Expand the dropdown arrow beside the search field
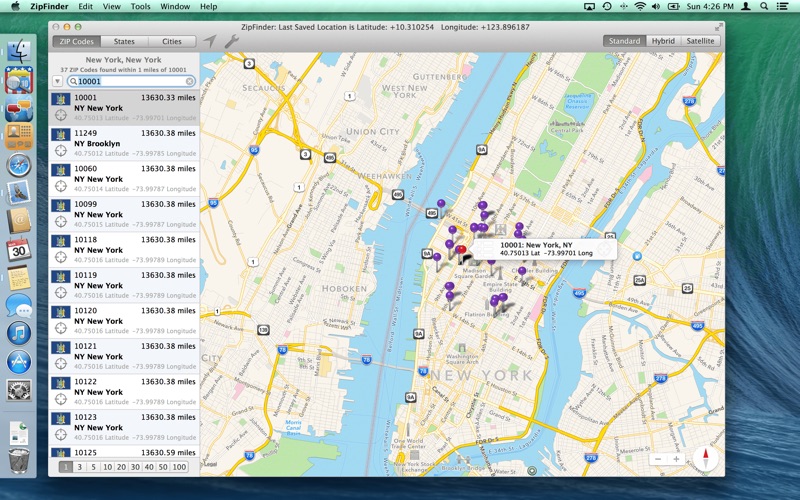800x500 pixels. pos(57,81)
